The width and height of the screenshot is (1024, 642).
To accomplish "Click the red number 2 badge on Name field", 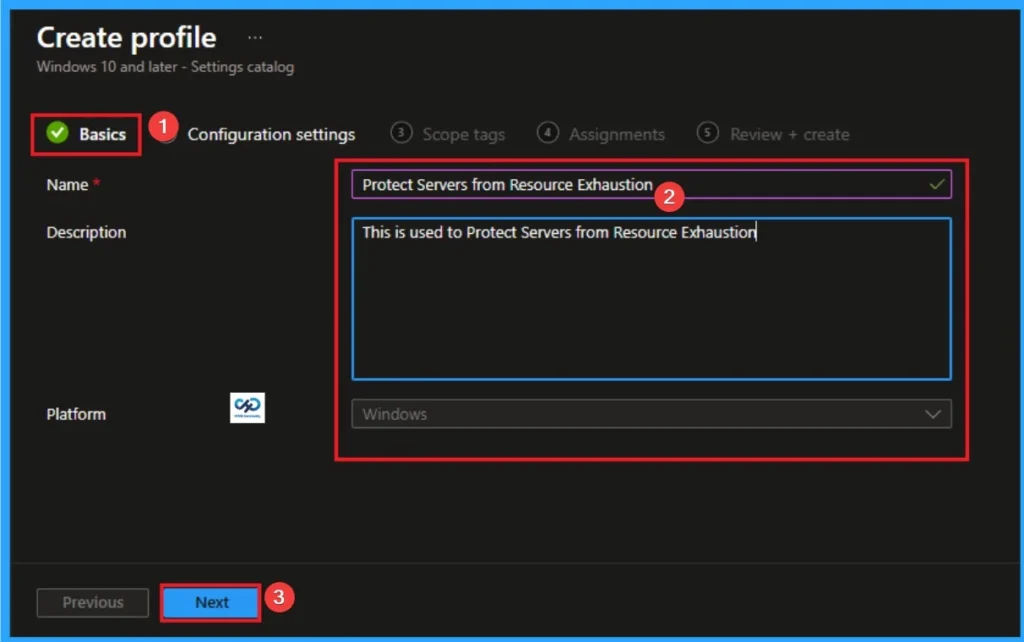I will pos(668,196).
